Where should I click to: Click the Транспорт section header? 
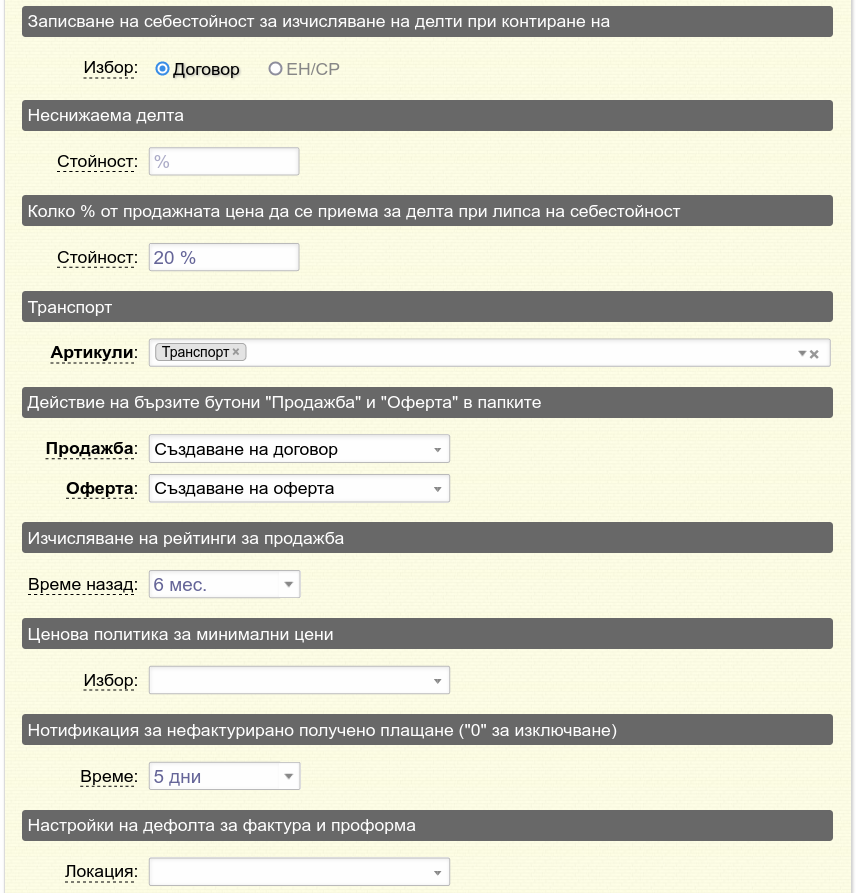click(427, 307)
